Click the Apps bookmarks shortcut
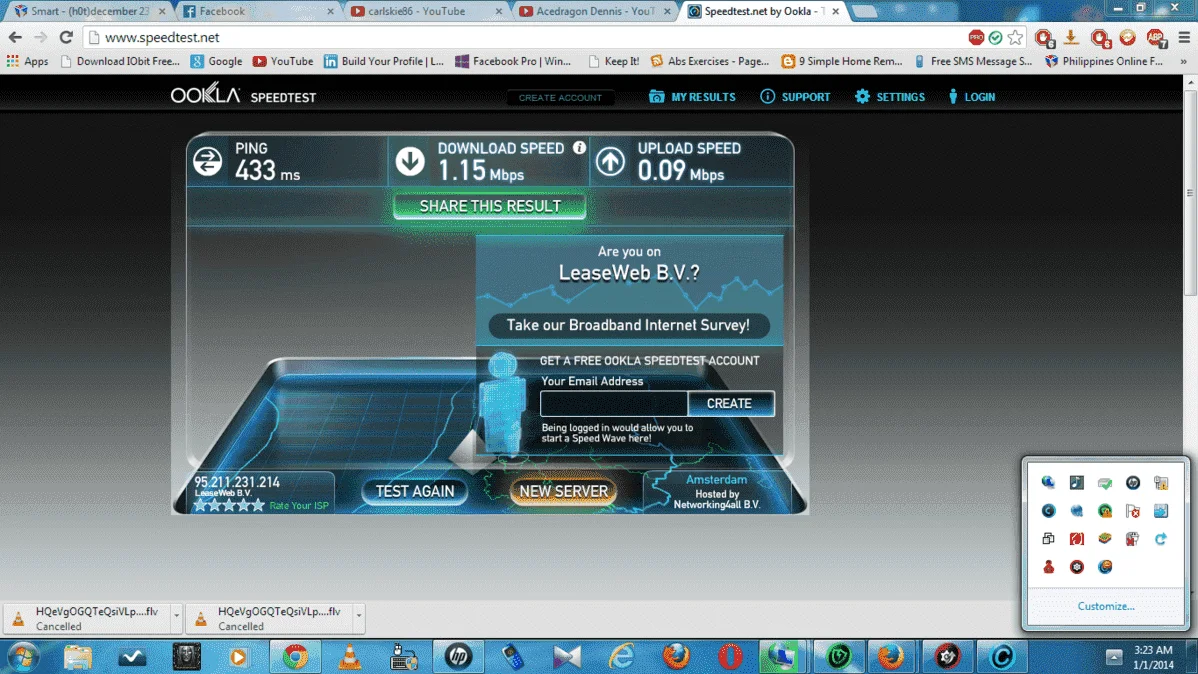 click(x=28, y=61)
